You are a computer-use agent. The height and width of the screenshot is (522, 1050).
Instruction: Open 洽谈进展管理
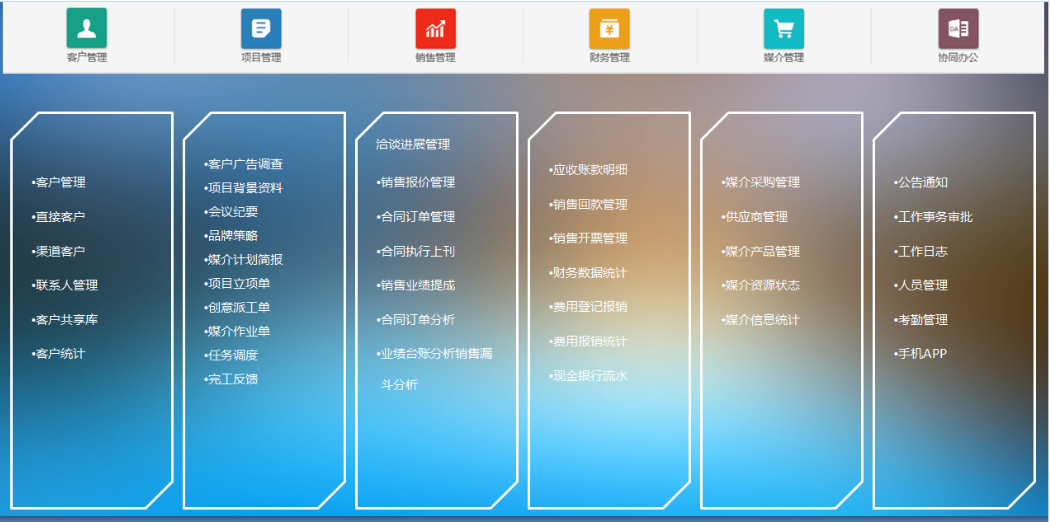pyautogui.click(x=412, y=145)
